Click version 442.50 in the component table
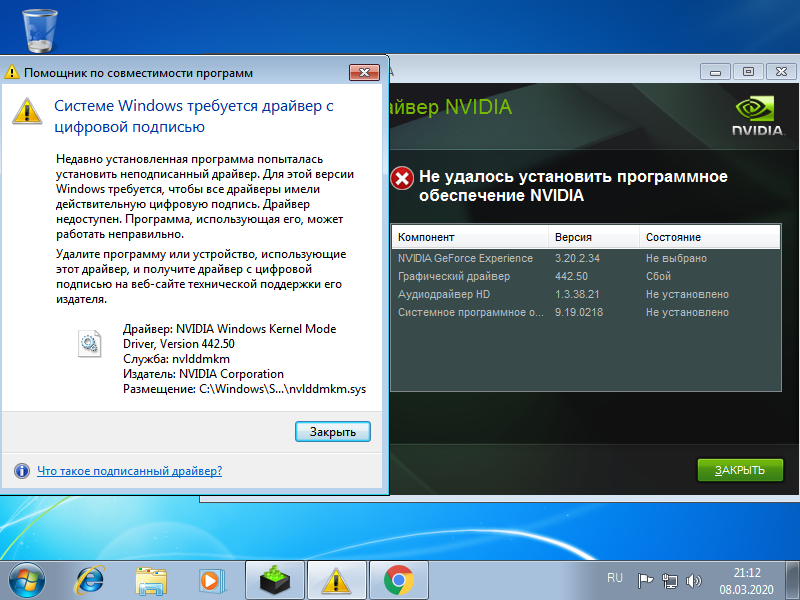Viewport: 800px width, 600px height. pos(571,276)
